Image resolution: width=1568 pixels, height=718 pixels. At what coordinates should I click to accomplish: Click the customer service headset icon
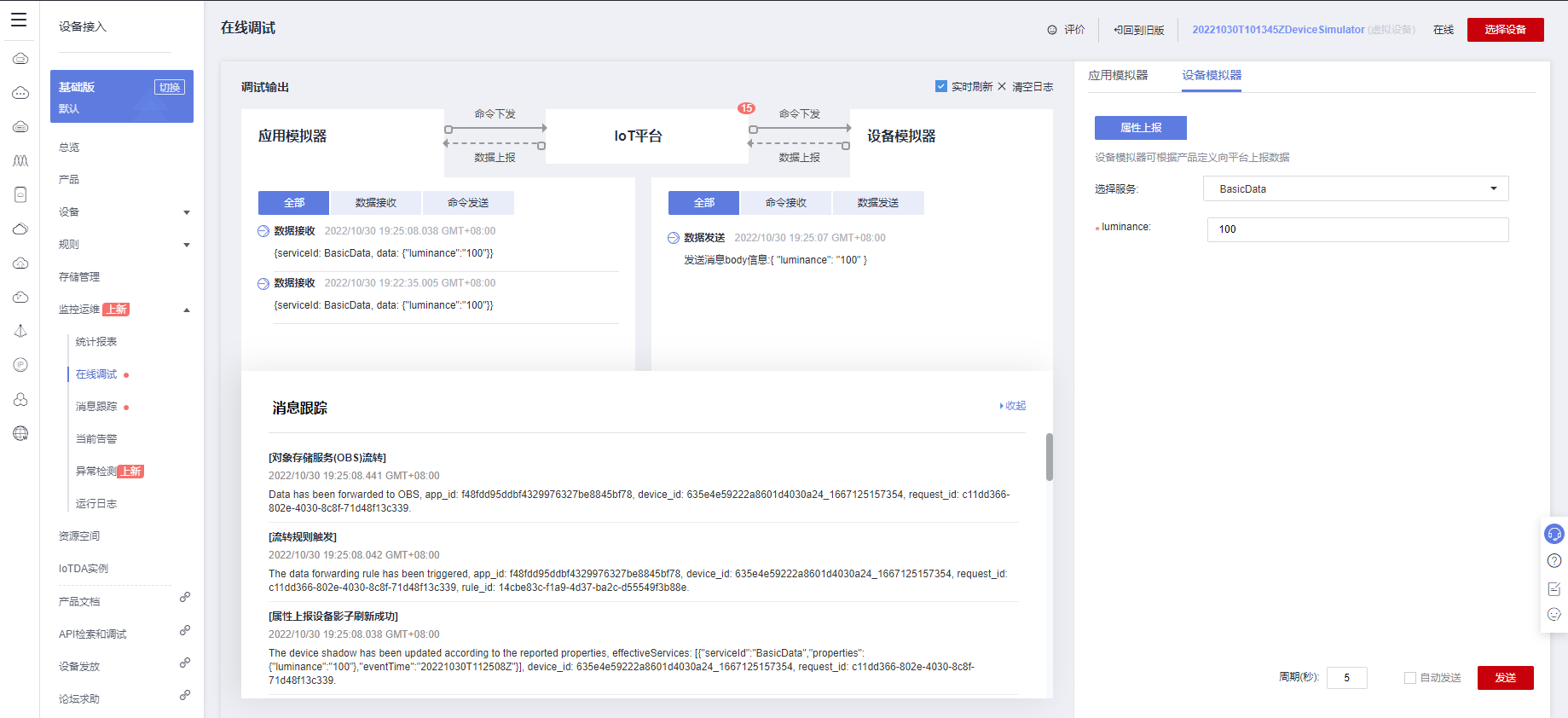pyautogui.click(x=1554, y=534)
